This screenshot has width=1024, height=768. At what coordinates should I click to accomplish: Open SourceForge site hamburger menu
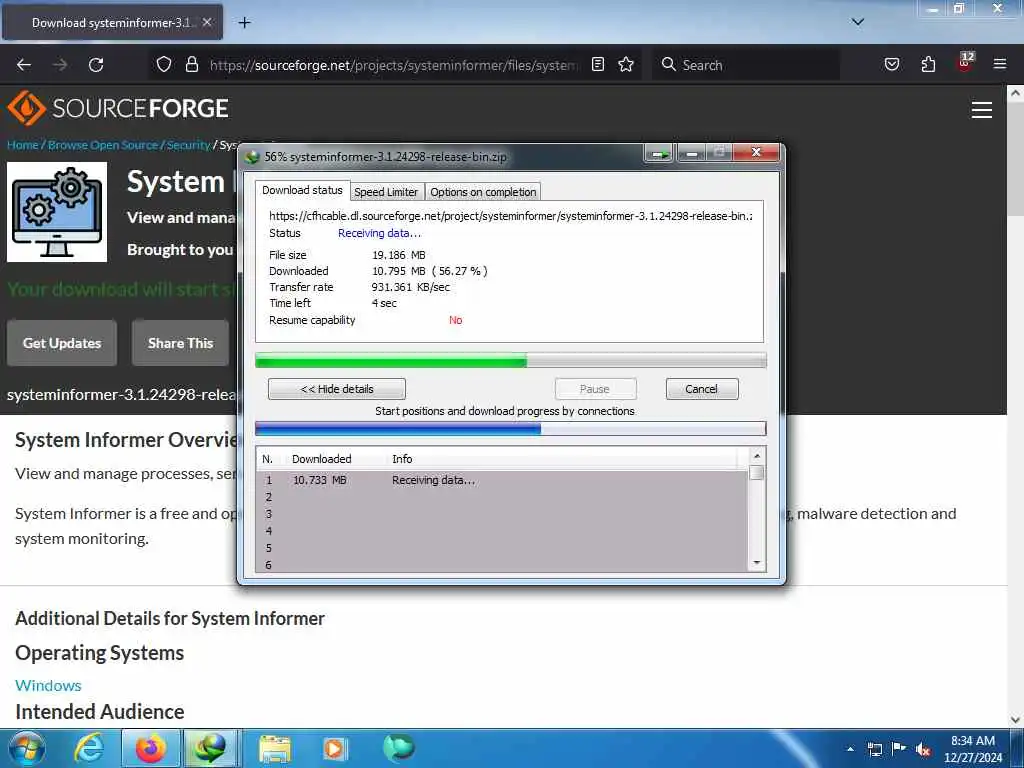point(981,110)
